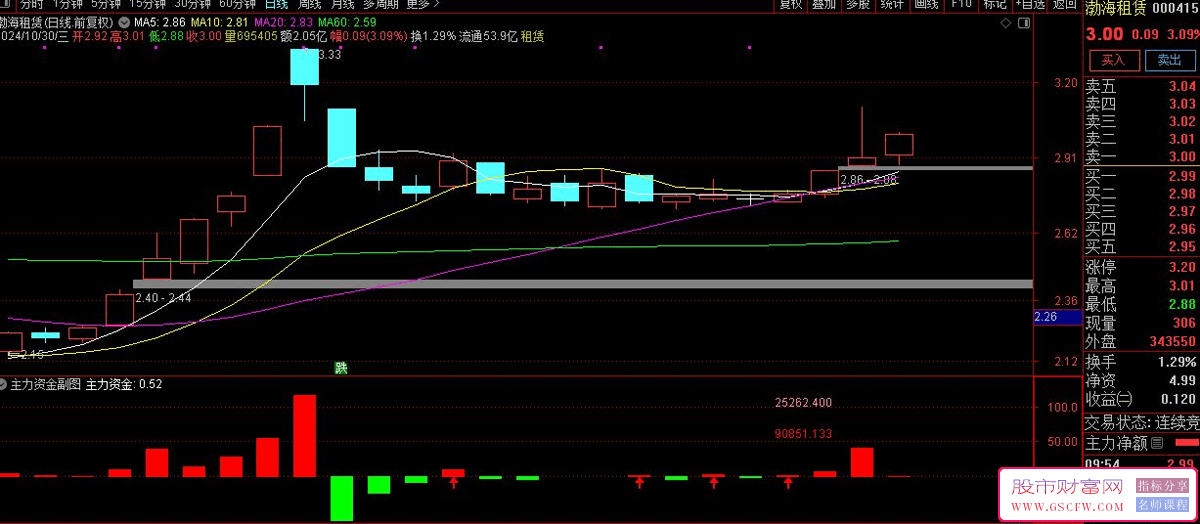Click the 卖三 price 3.02
Screen dimensions: 1200x524
(1181, 122)
